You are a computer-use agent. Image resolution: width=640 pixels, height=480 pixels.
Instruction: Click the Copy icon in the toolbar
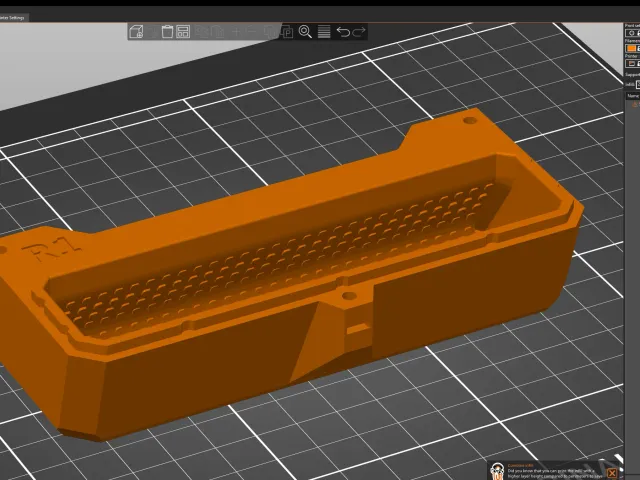coord(202,32)
